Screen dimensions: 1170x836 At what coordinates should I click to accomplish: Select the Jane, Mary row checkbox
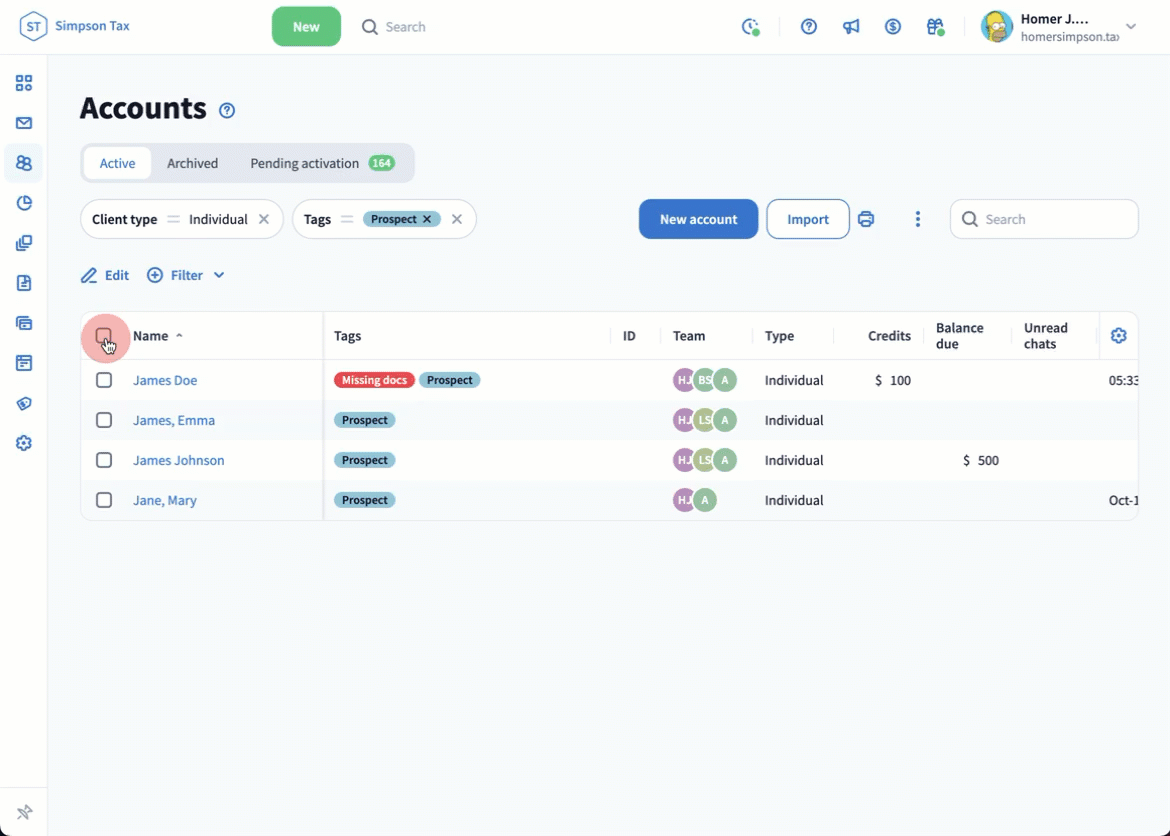coord(104,500)
